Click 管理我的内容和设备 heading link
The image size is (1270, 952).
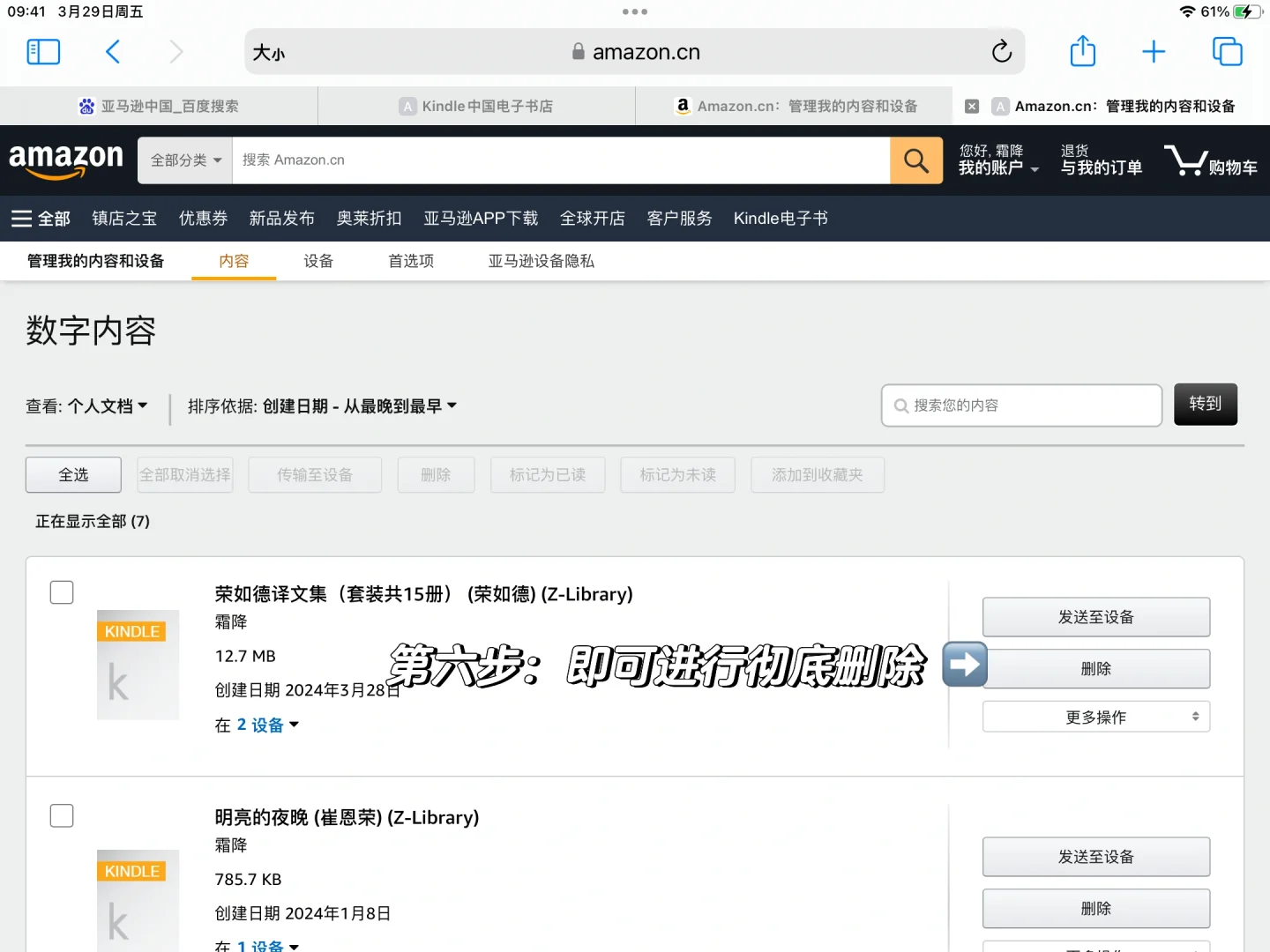tap(95, 261)
